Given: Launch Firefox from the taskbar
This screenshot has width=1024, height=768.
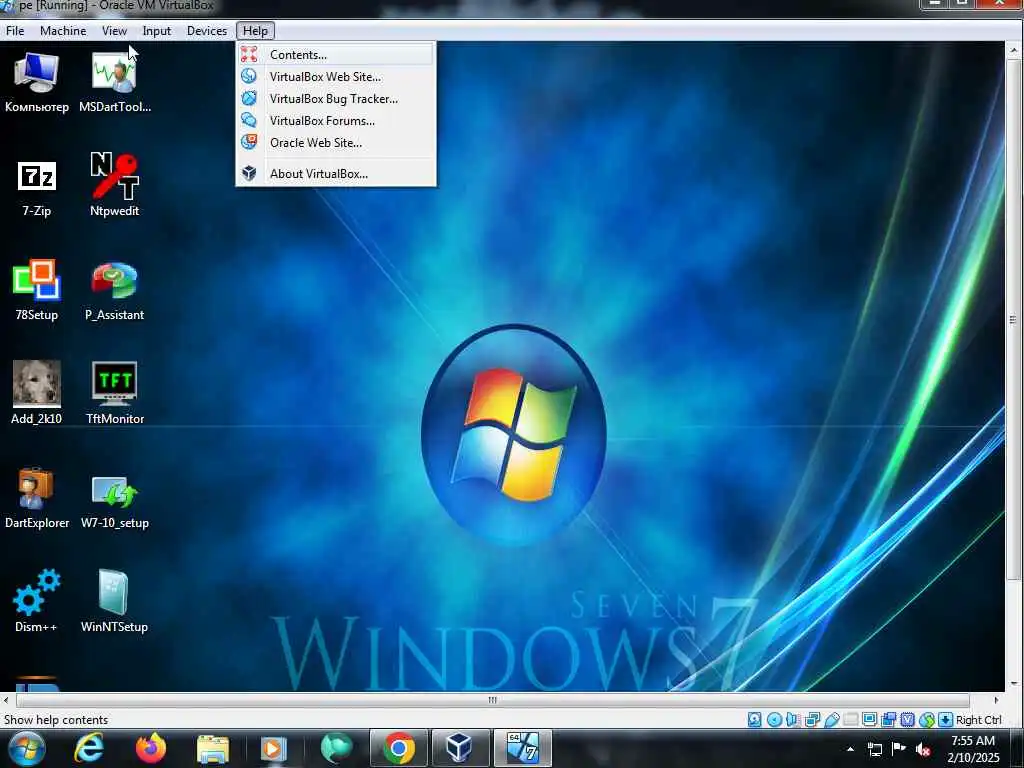Looking at the screenshot, I should [151, 748].
